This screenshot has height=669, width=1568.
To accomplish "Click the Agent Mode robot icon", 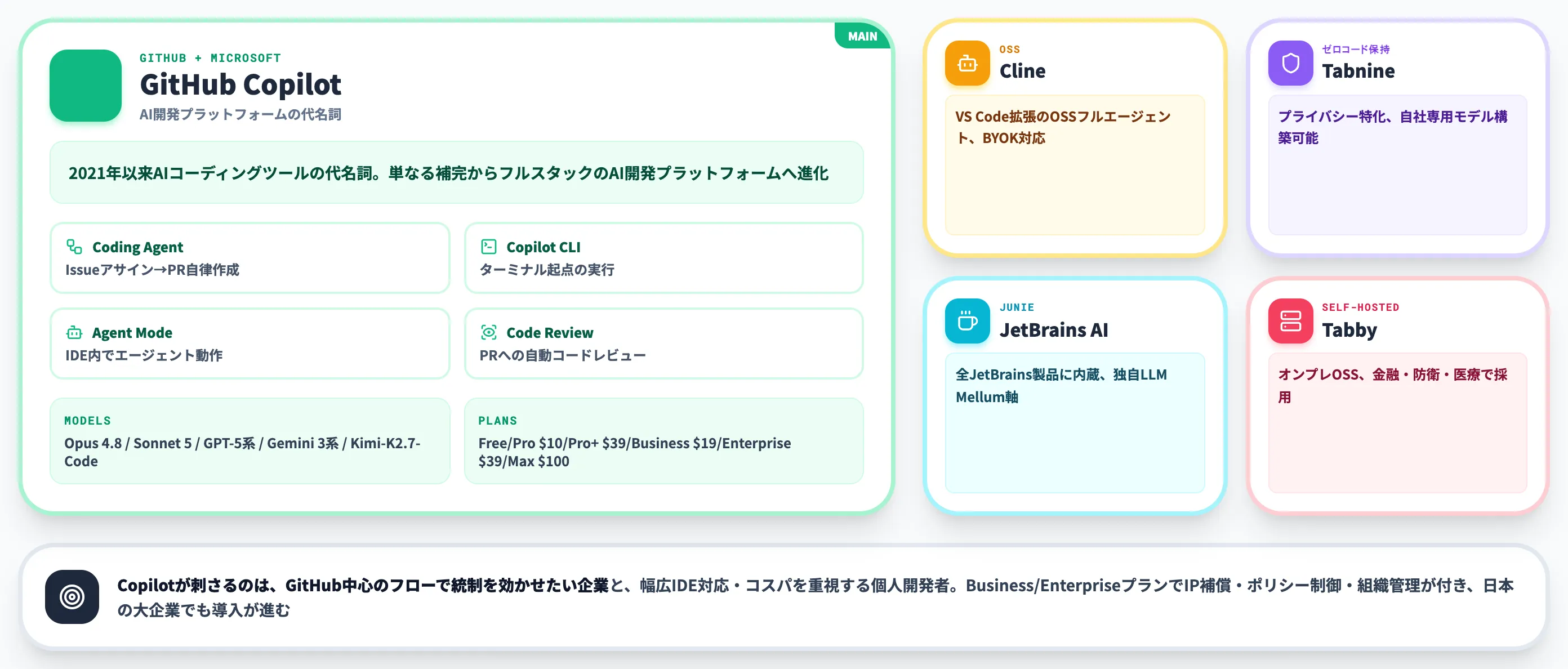I will coord(74,332).
